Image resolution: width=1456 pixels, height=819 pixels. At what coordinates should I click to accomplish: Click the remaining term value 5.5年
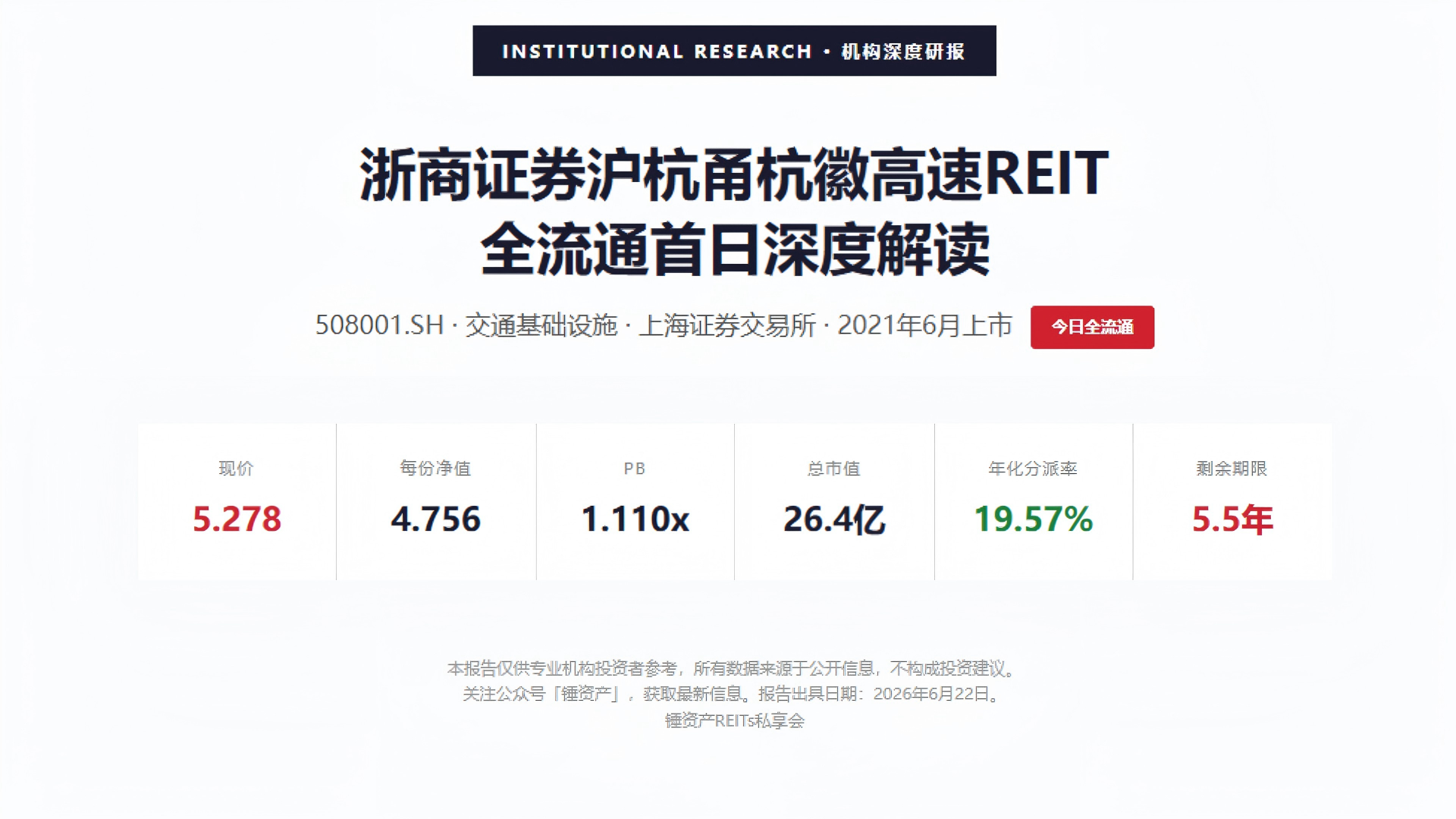tap(1232, 519)
